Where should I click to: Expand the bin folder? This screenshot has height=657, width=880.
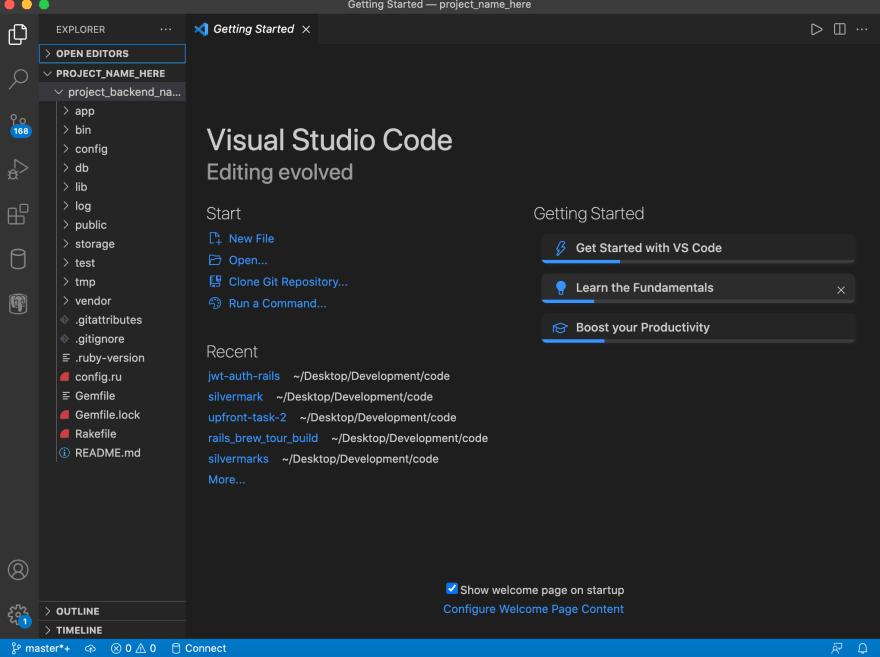click(112, 130)
